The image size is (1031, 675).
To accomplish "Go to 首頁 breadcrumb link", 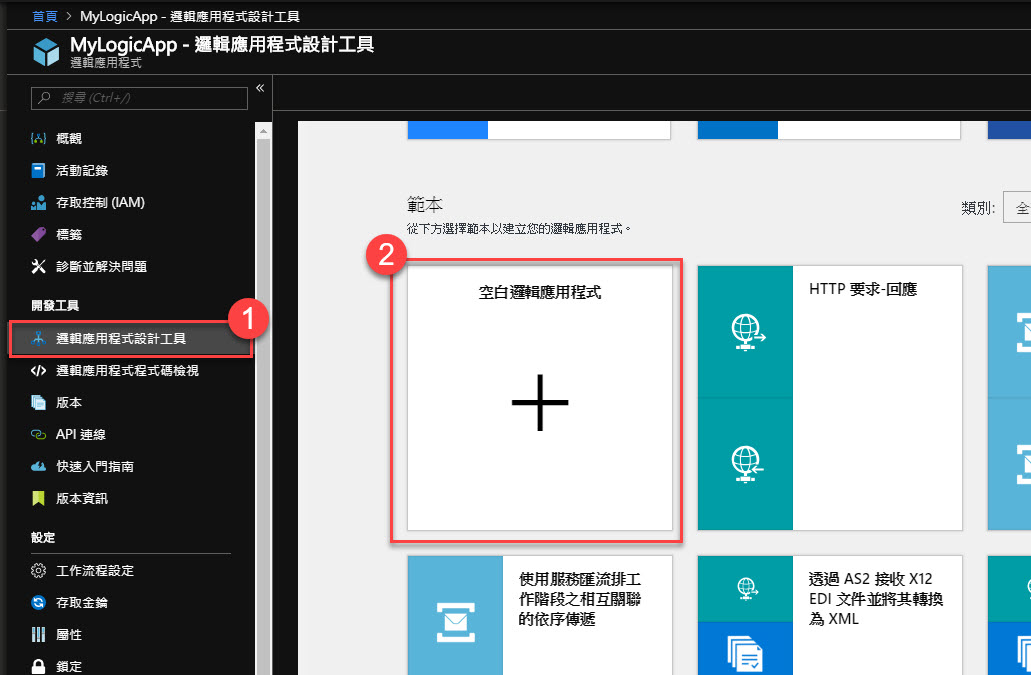I will [45, 16].
